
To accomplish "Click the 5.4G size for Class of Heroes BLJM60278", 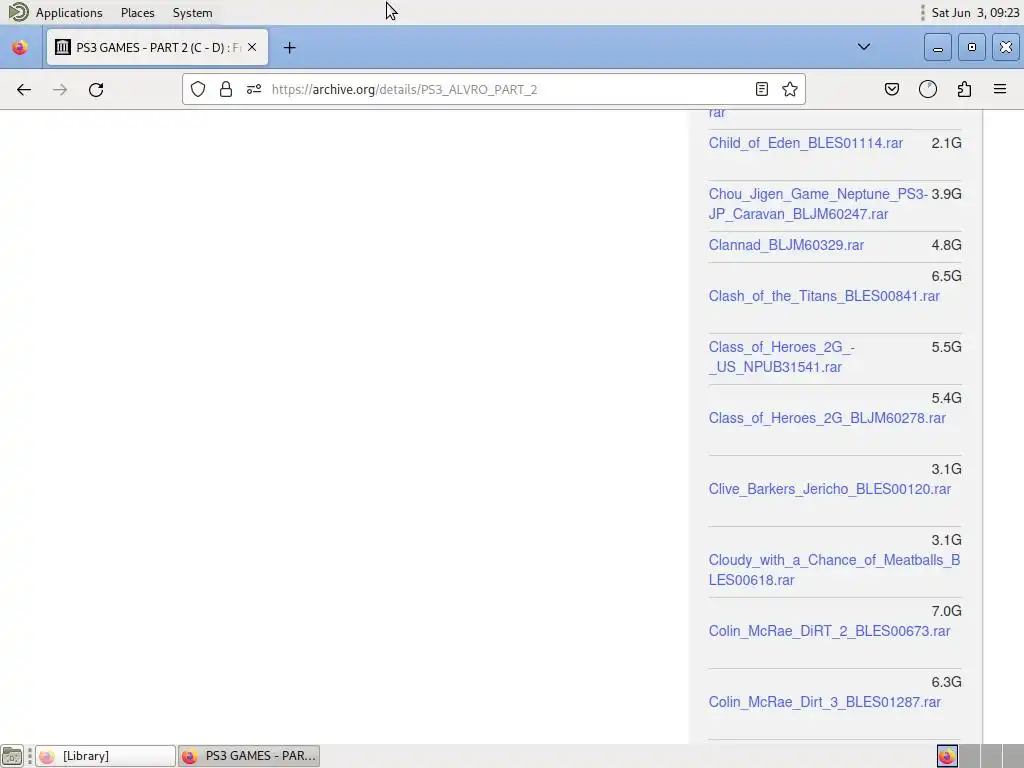I will (x=946, y=398).
